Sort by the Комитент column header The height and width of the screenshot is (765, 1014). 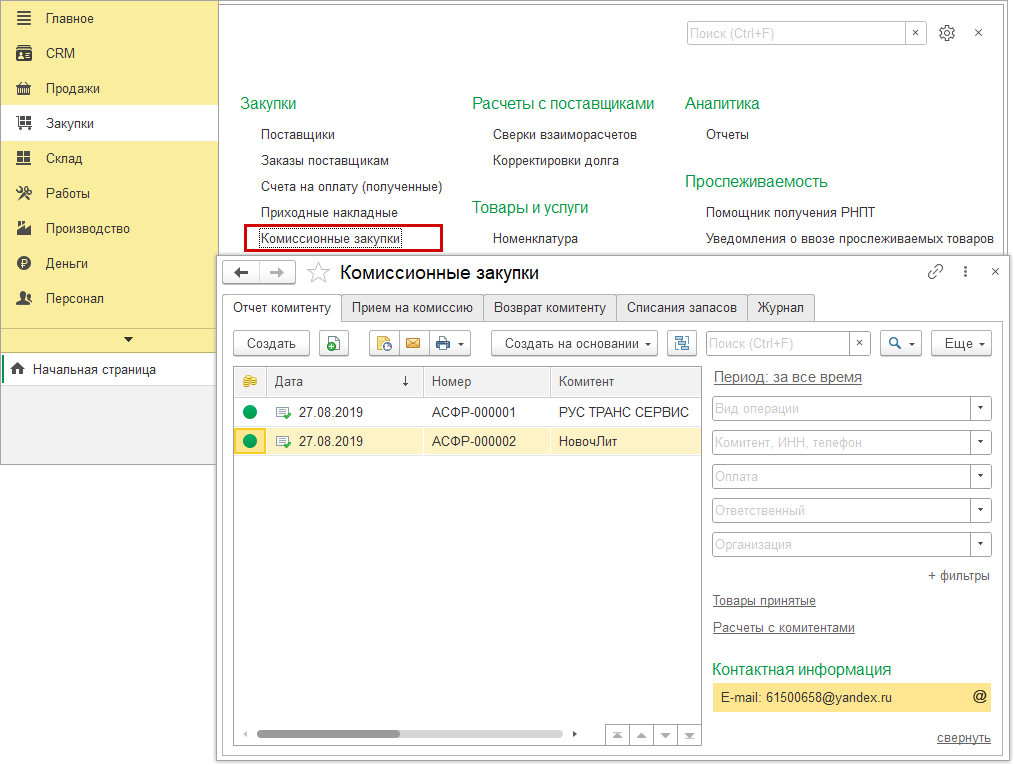(x=625, y=382)
